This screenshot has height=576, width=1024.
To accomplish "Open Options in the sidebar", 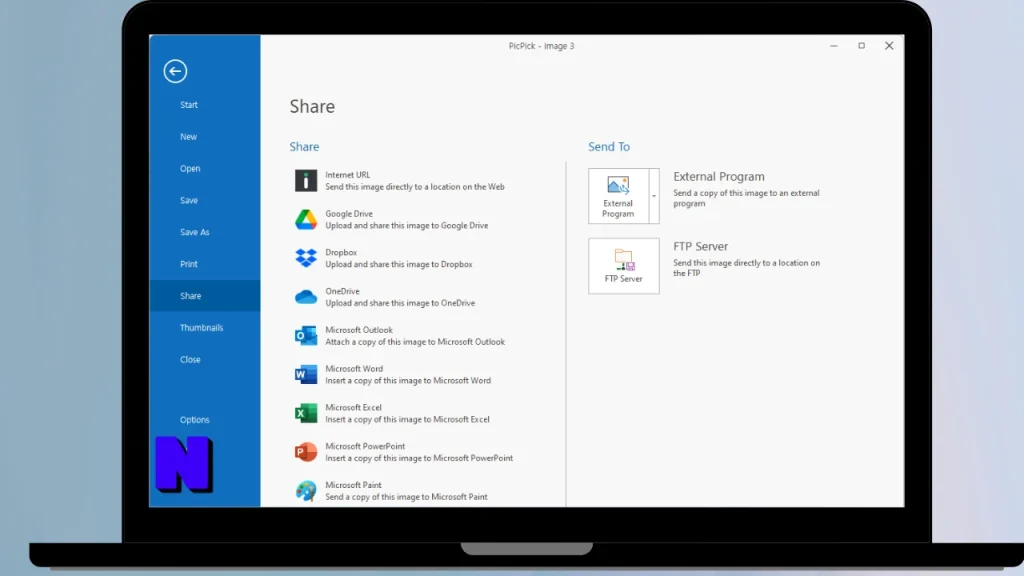I will point(195,420).
